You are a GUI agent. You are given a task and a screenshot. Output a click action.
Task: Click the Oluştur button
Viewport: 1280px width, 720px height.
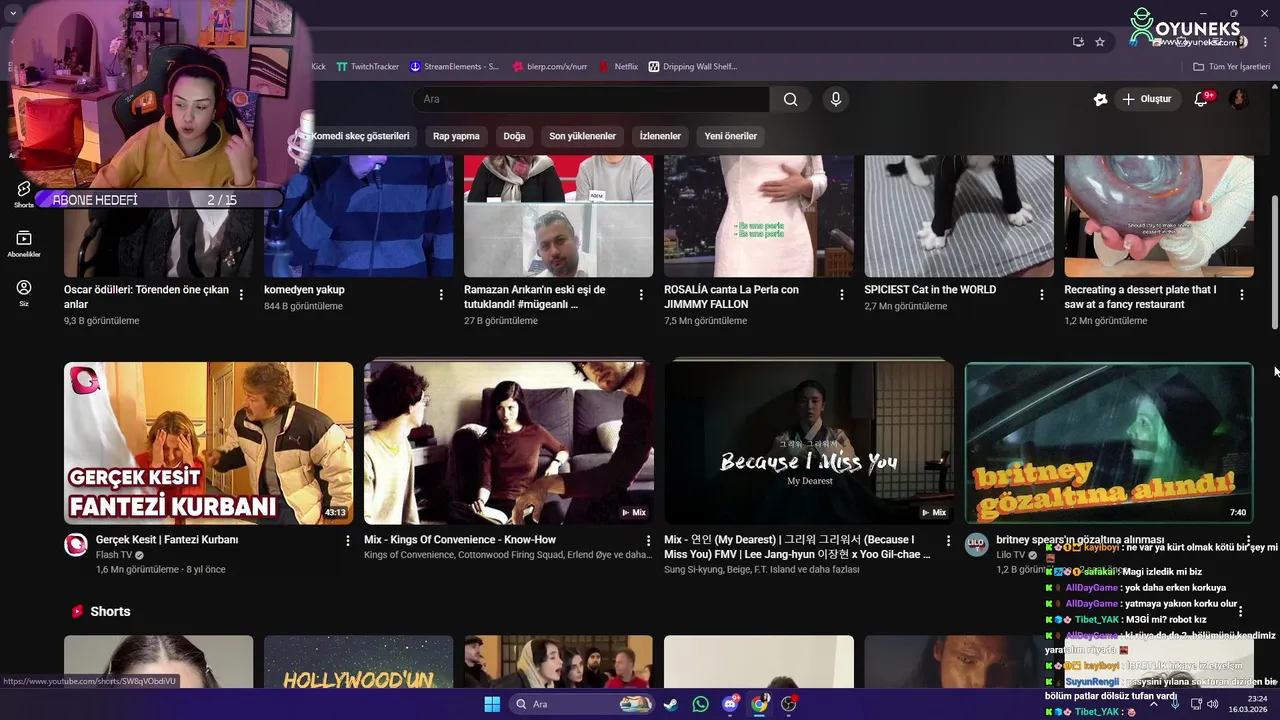tap(1146, 99)
